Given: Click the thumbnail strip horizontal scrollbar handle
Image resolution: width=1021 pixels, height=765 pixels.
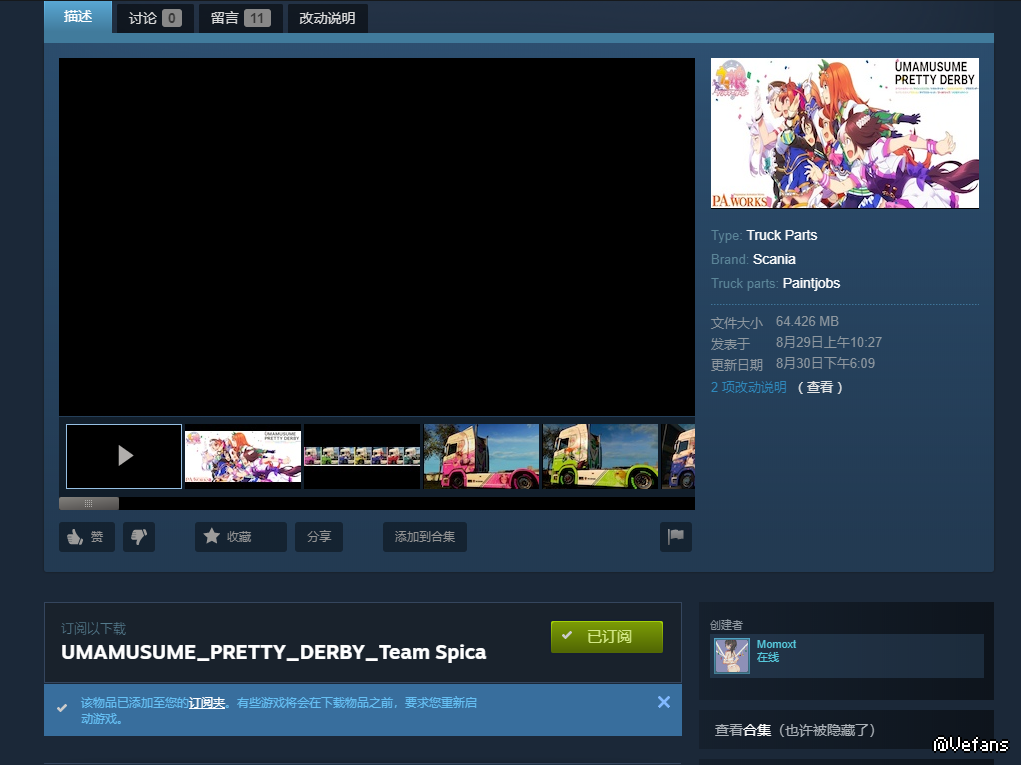Looking at the screenshot, I should point(89,503).
